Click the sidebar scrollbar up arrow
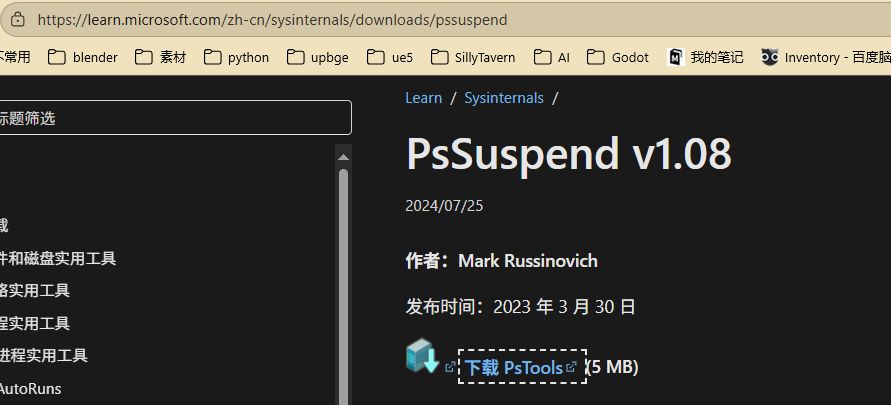This screenshot has height=405, width=891. pyautogui.click(x=344, y=157)
